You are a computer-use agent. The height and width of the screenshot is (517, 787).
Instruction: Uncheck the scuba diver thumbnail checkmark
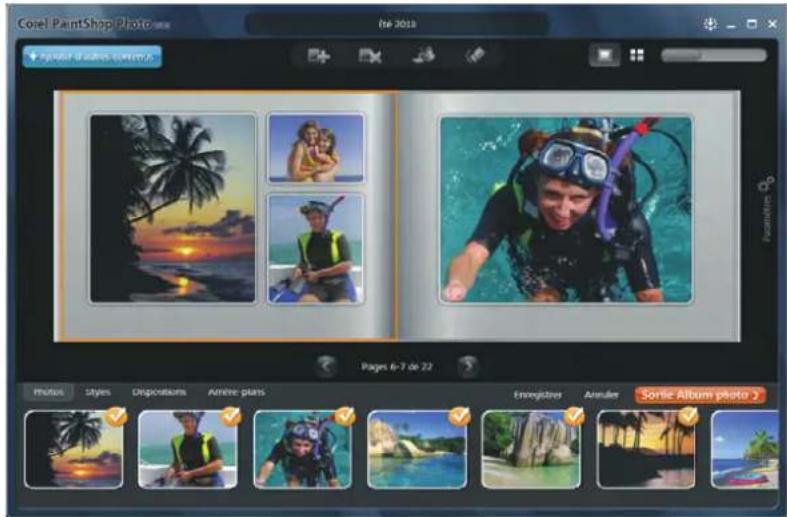pos(345,417)
